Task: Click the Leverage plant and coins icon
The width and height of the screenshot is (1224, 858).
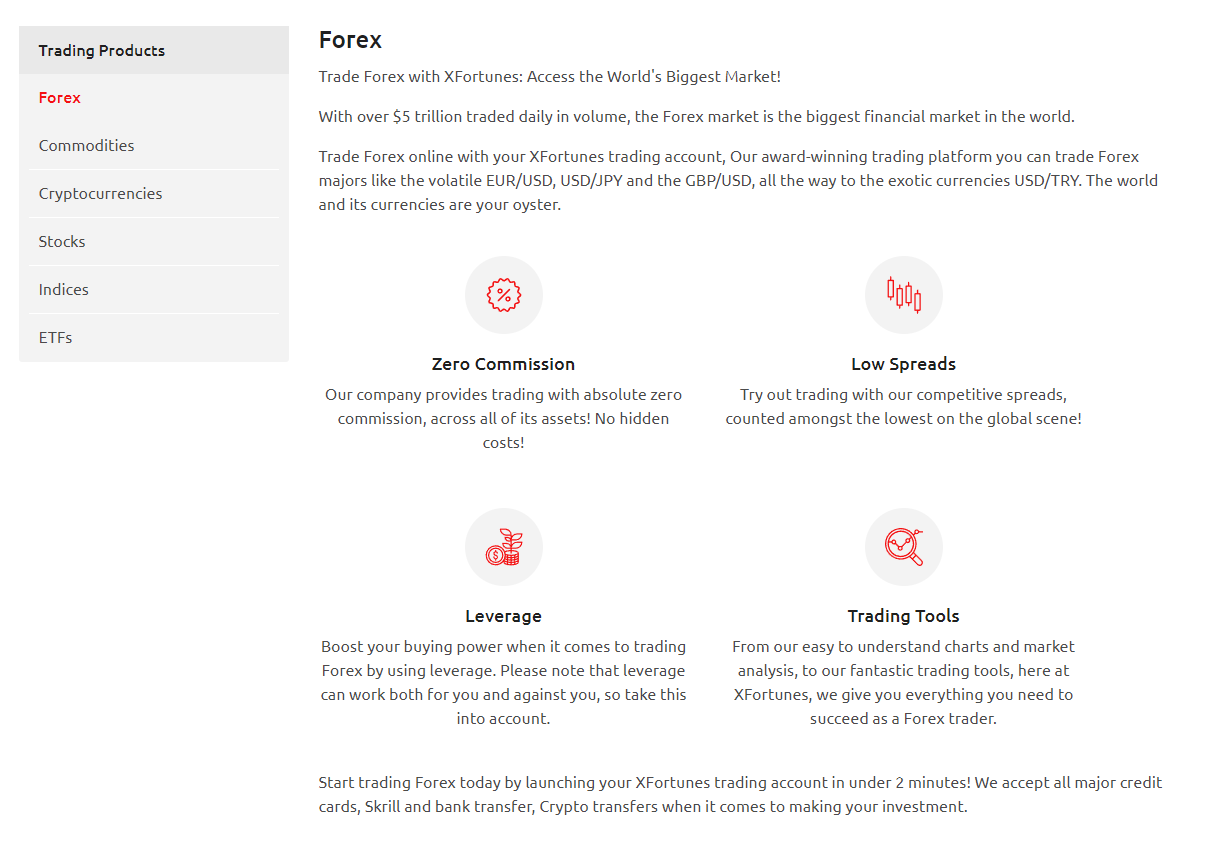Action: click(x=504, y=547)
